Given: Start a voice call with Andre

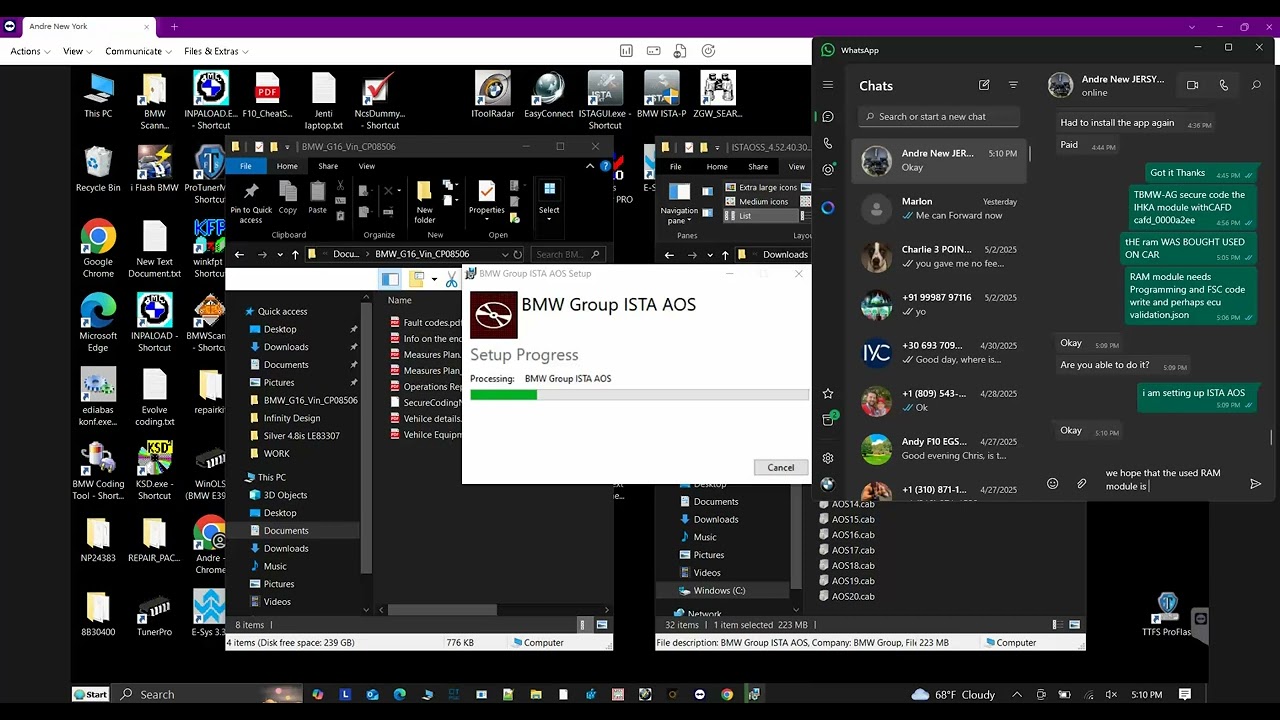Looking at the screenshot, I should click(1224, 86).
